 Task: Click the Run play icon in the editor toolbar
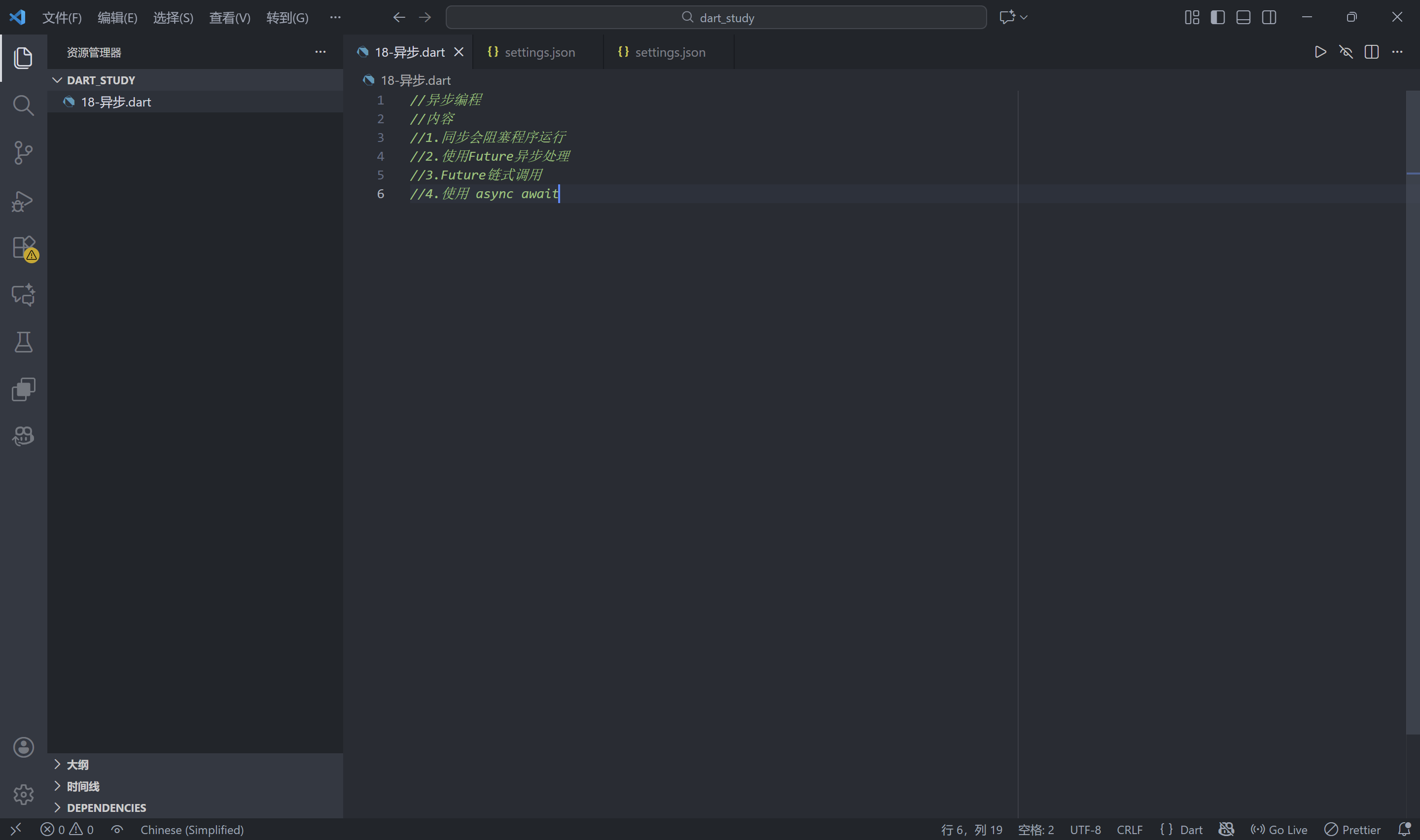coord(1320,52)
